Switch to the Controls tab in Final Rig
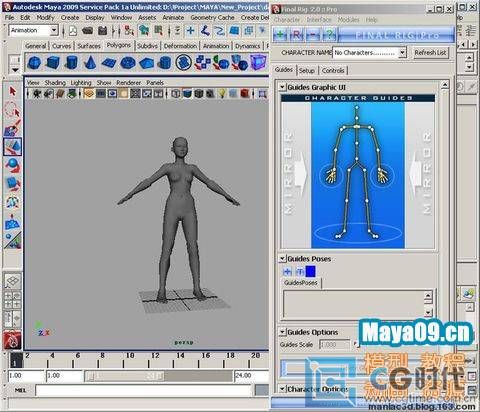480x412 pixels. click(333, 70)
